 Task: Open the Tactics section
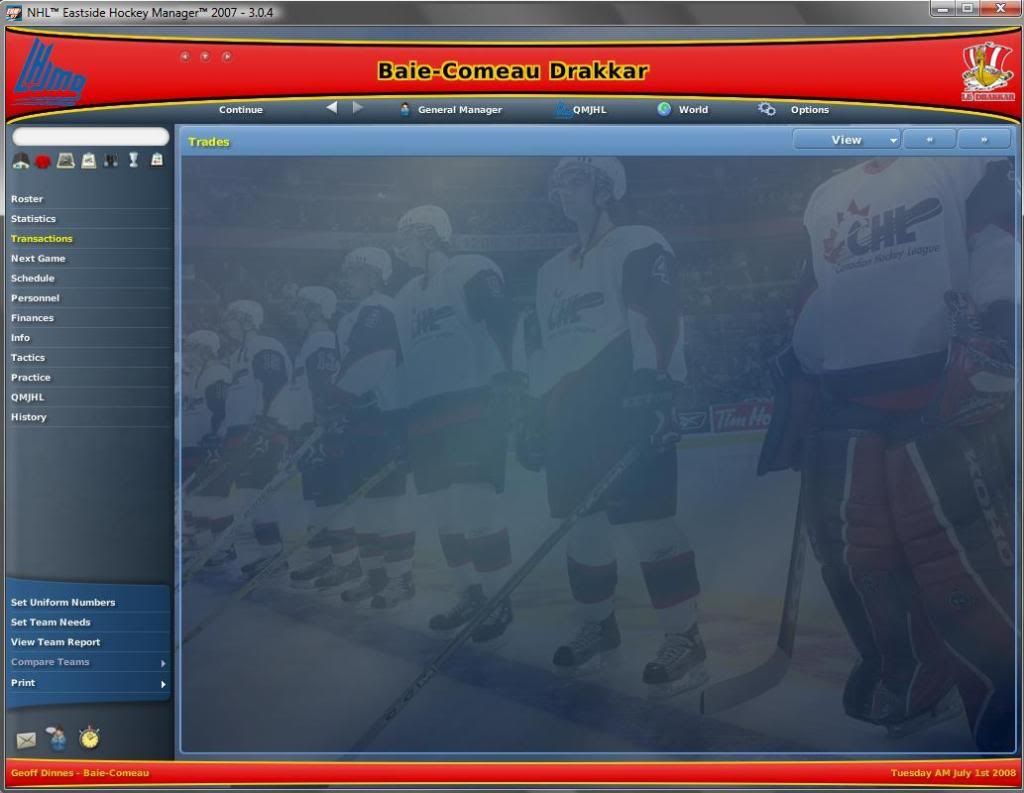coord(28,358)
